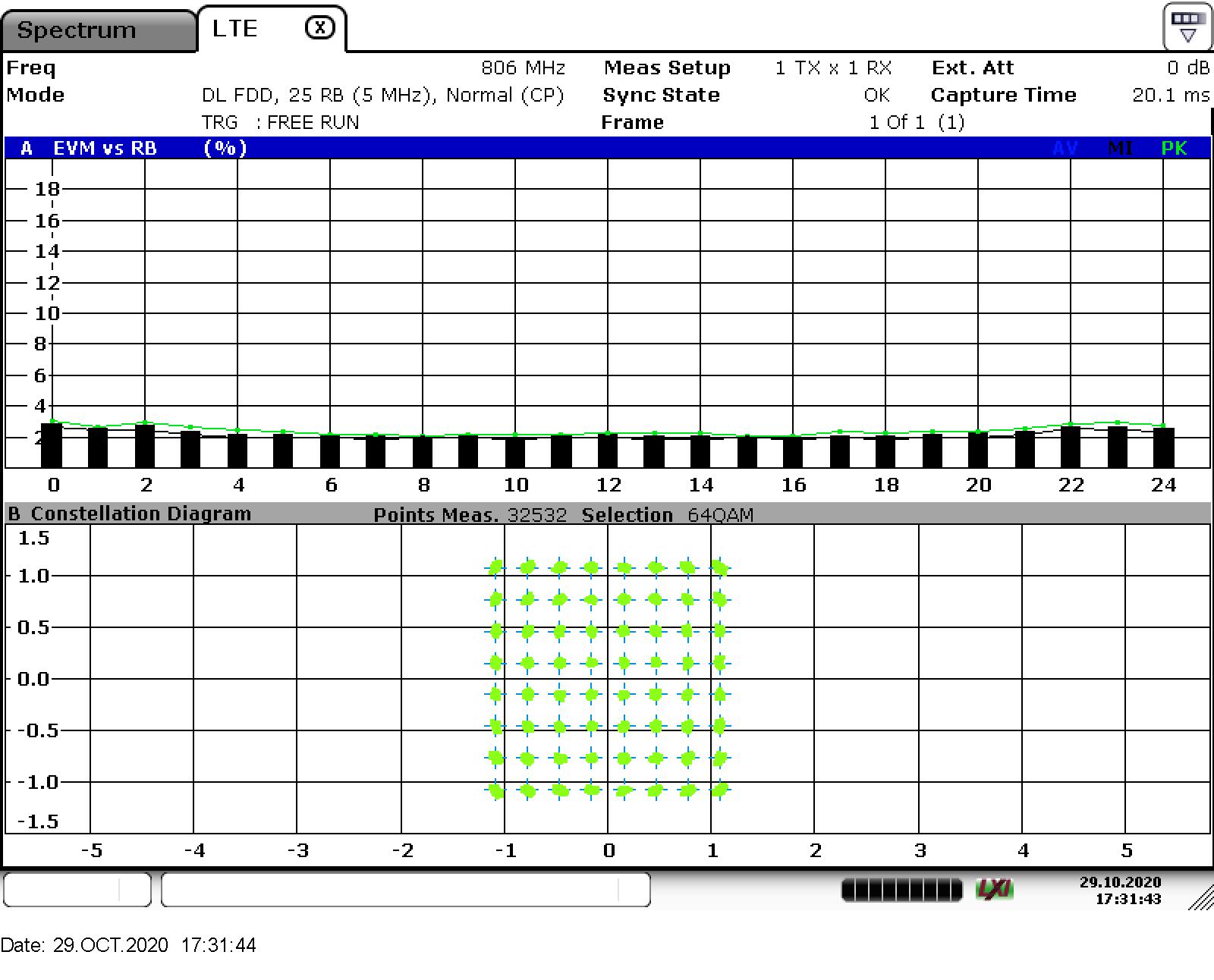Click the -5 label on constellation x-axis

(91, 850)
